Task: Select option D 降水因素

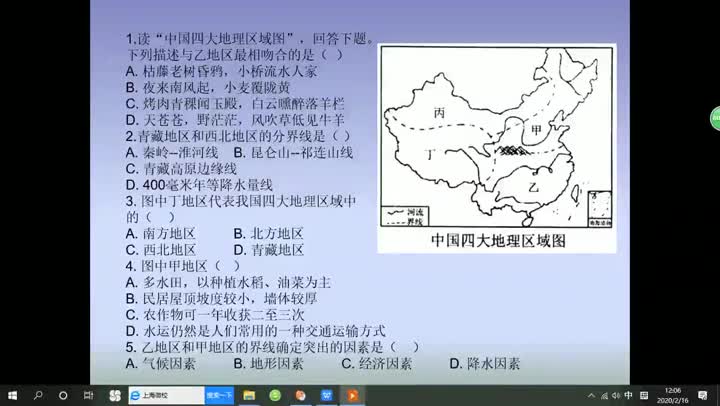Action: [x=484, y=364]
